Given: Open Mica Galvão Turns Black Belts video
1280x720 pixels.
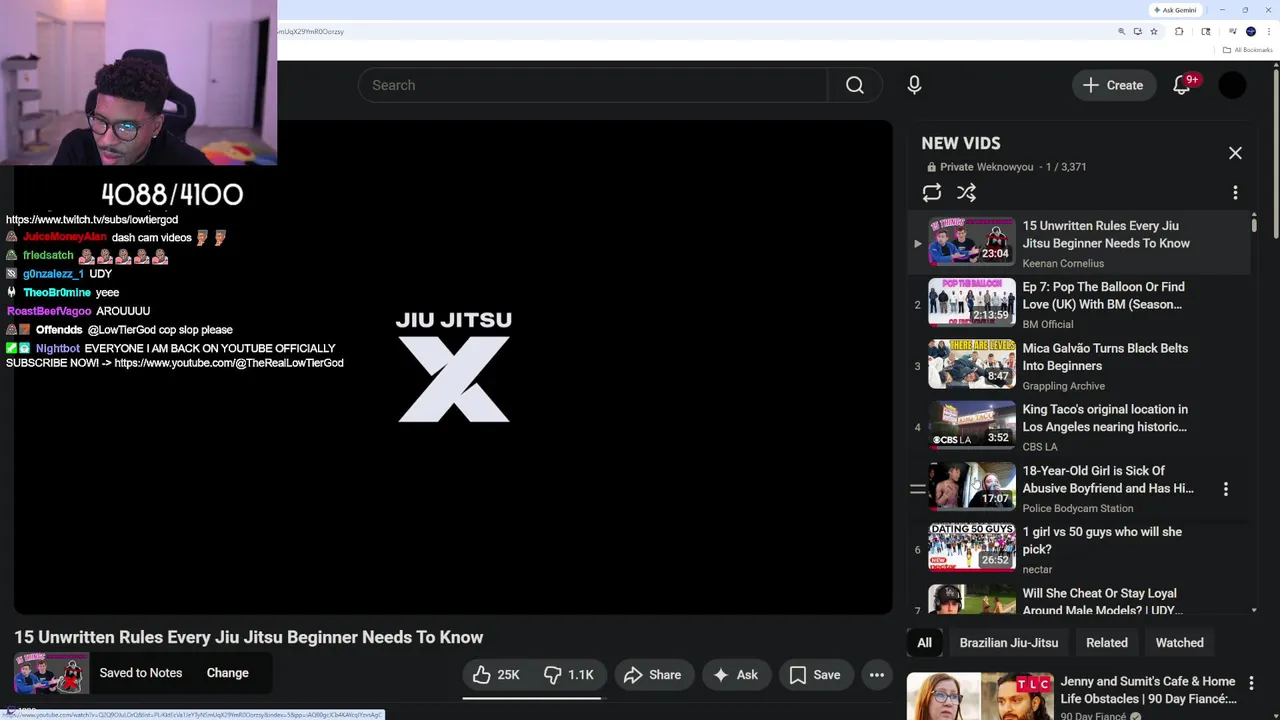Looking at the screenshot, I should pyautogui.click(x=1105, y=357).
